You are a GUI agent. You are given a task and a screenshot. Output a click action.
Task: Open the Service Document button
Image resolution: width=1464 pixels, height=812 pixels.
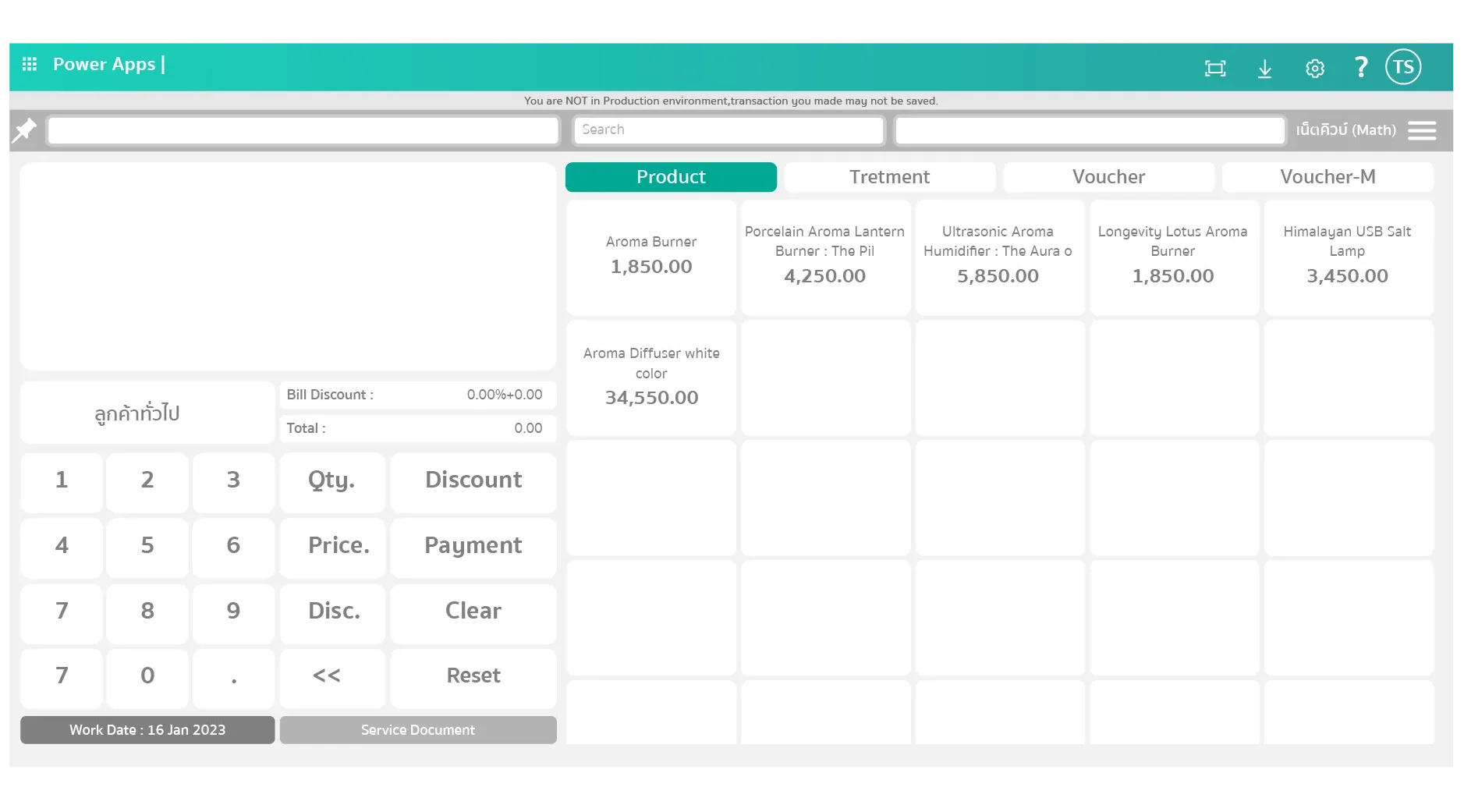418,730
